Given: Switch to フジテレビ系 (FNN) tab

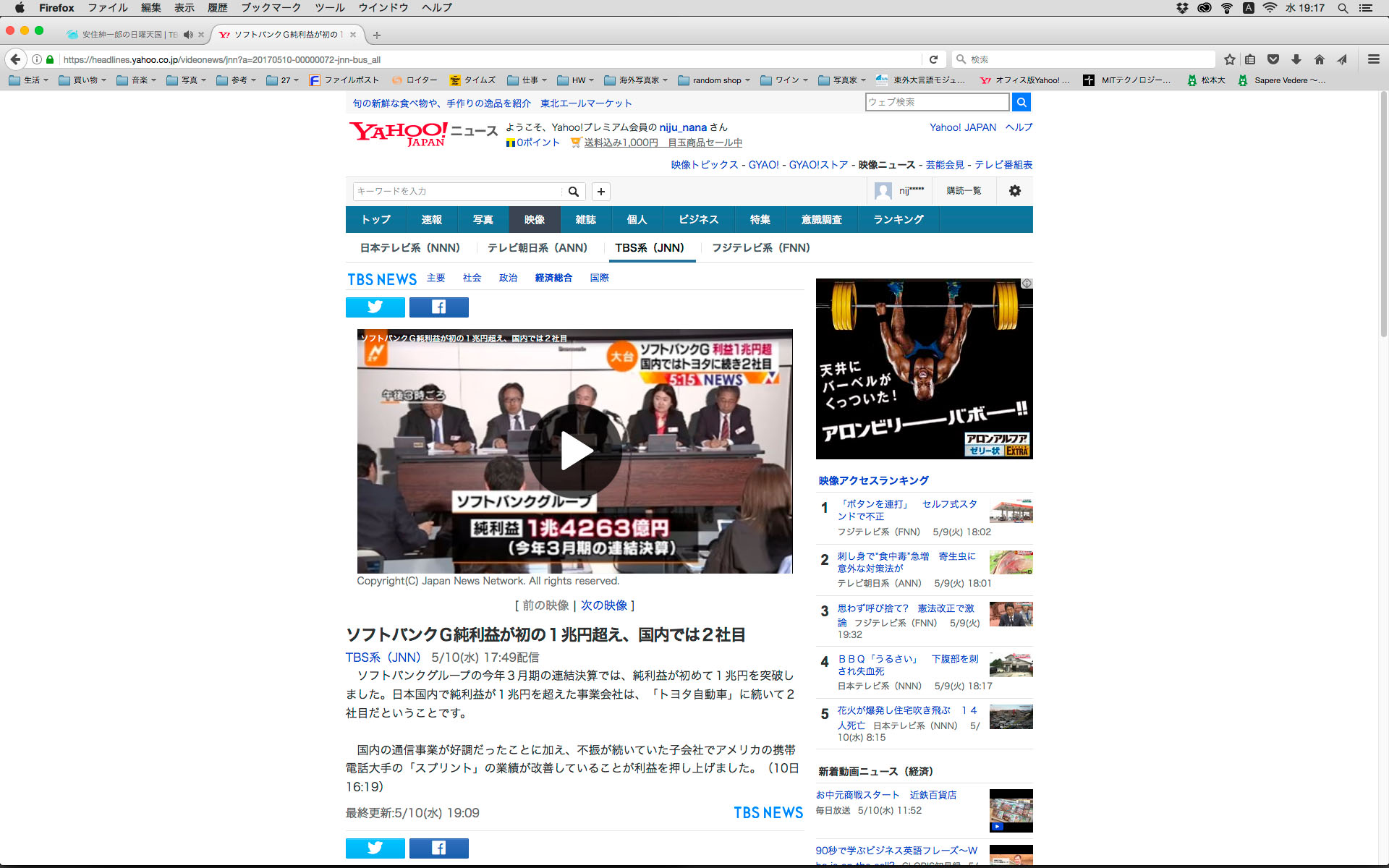Looking at the screenshot, I should tap(760, 247).
